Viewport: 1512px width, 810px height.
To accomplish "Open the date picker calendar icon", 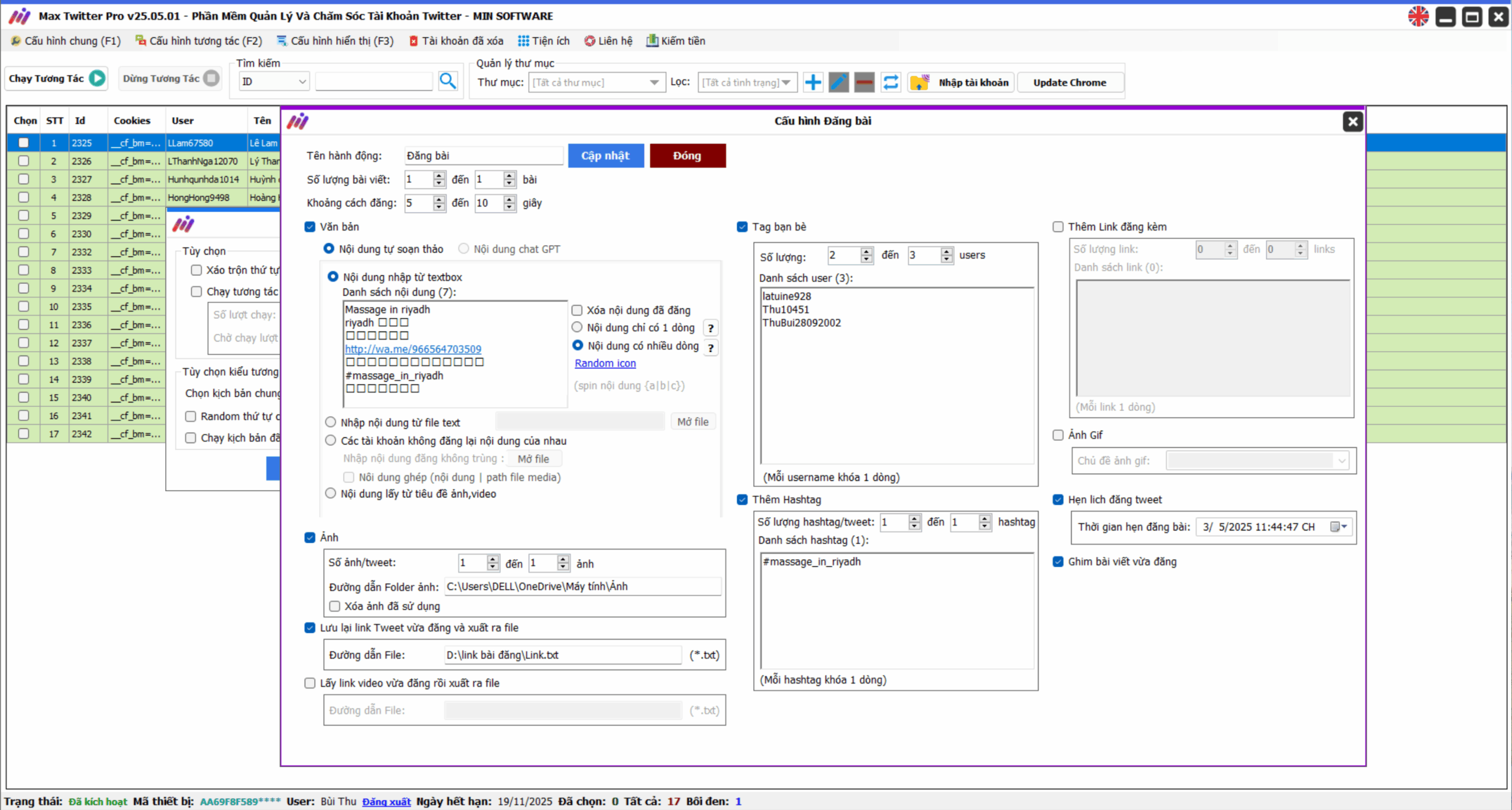I will click(1339, 527).
